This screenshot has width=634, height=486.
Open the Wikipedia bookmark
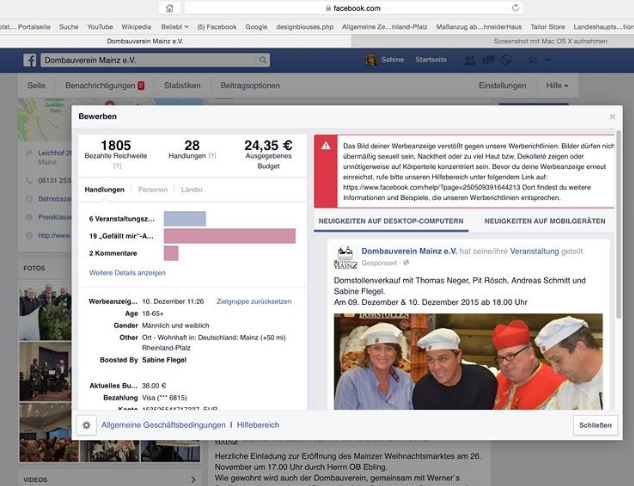136,27
